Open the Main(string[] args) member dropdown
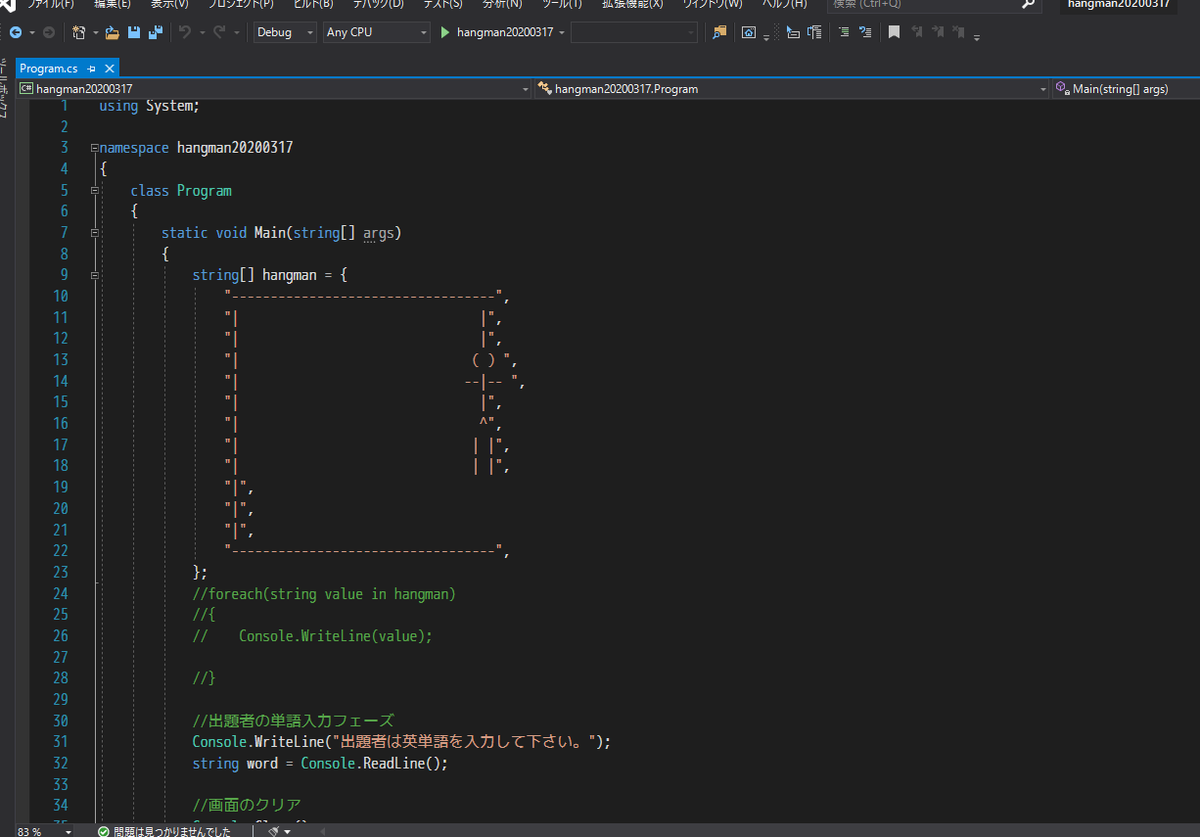The height and width of the screenshot is (837, 1200). [x=1125, y=89]
